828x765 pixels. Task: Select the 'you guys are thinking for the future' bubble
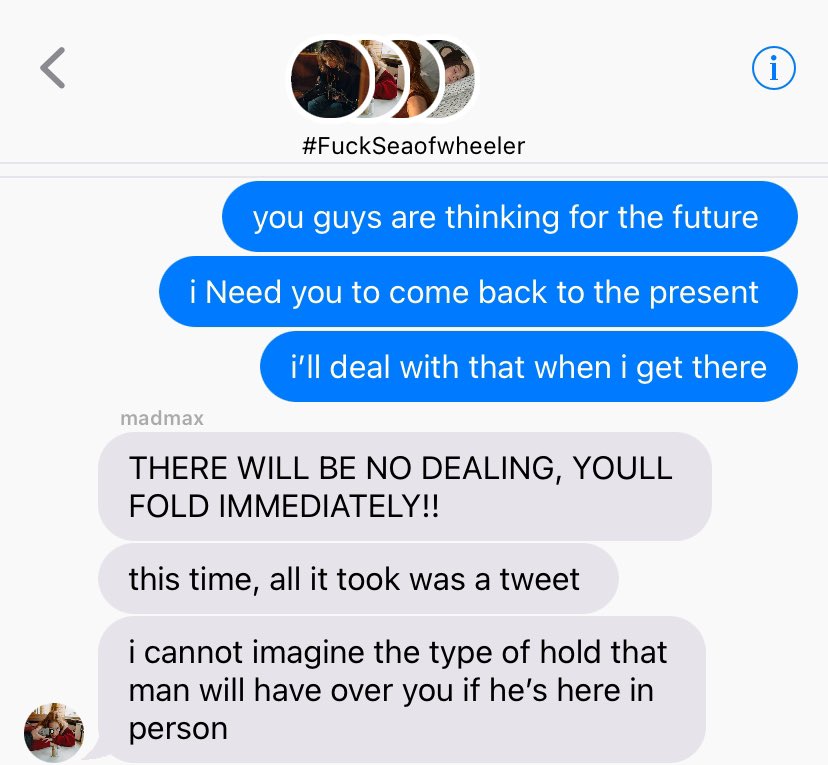tap(510, 217)
